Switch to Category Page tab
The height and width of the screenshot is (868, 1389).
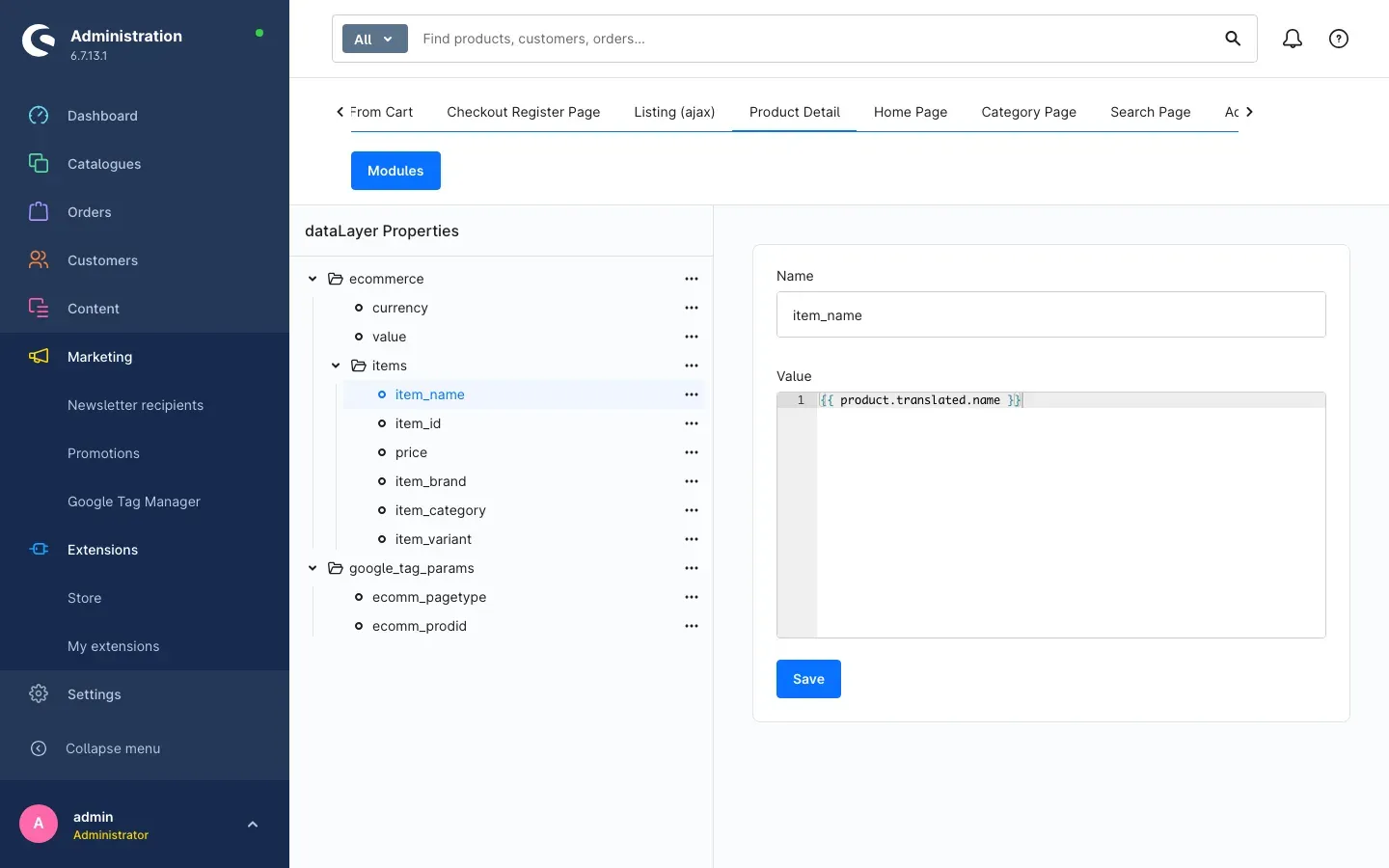click(x=1029, y=112)
